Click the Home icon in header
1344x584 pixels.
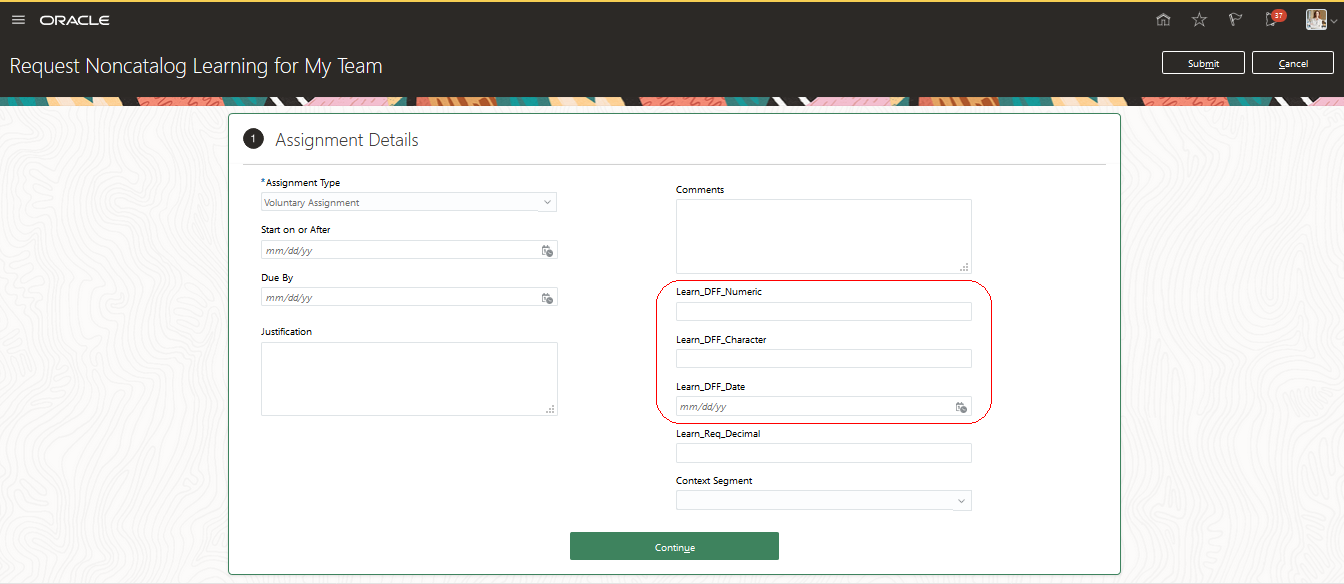[1163, 20]
